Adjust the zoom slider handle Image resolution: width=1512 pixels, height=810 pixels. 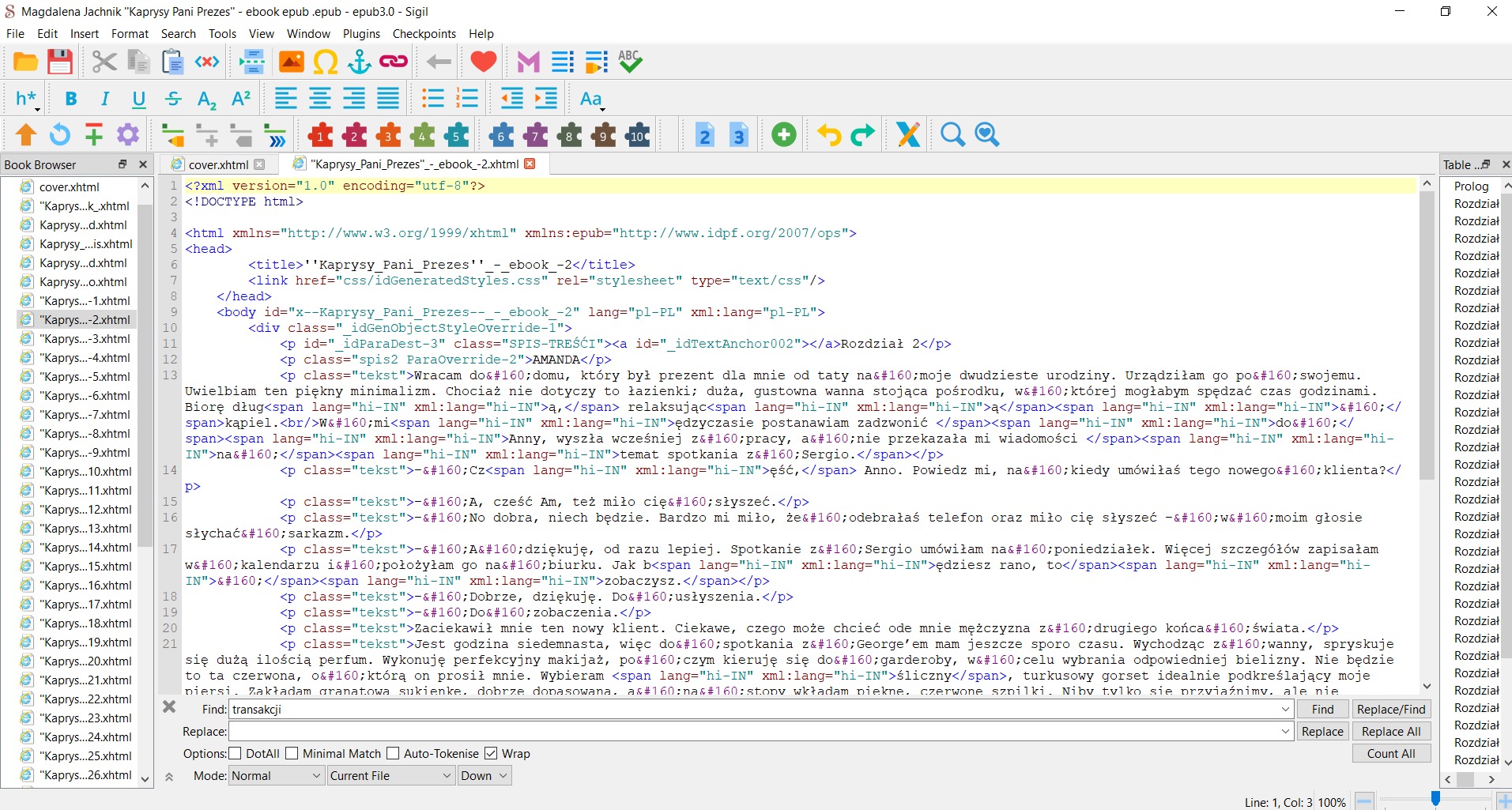point(1435,800)
